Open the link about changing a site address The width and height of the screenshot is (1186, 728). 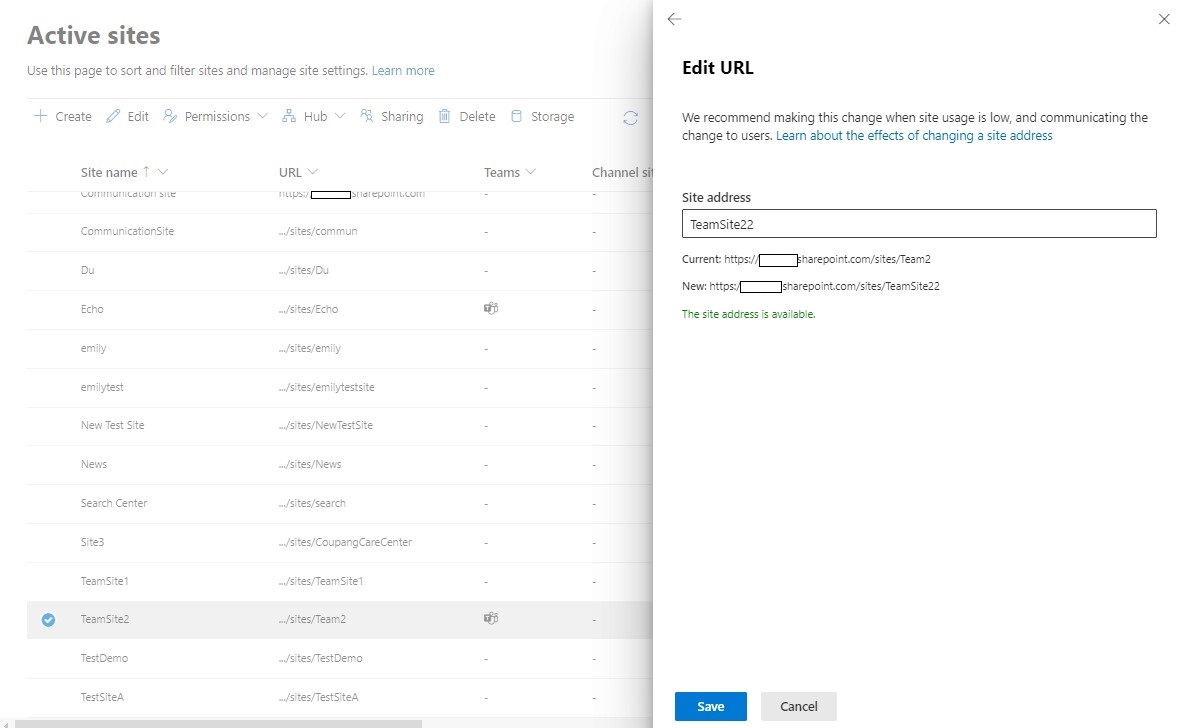pos(914,135)
